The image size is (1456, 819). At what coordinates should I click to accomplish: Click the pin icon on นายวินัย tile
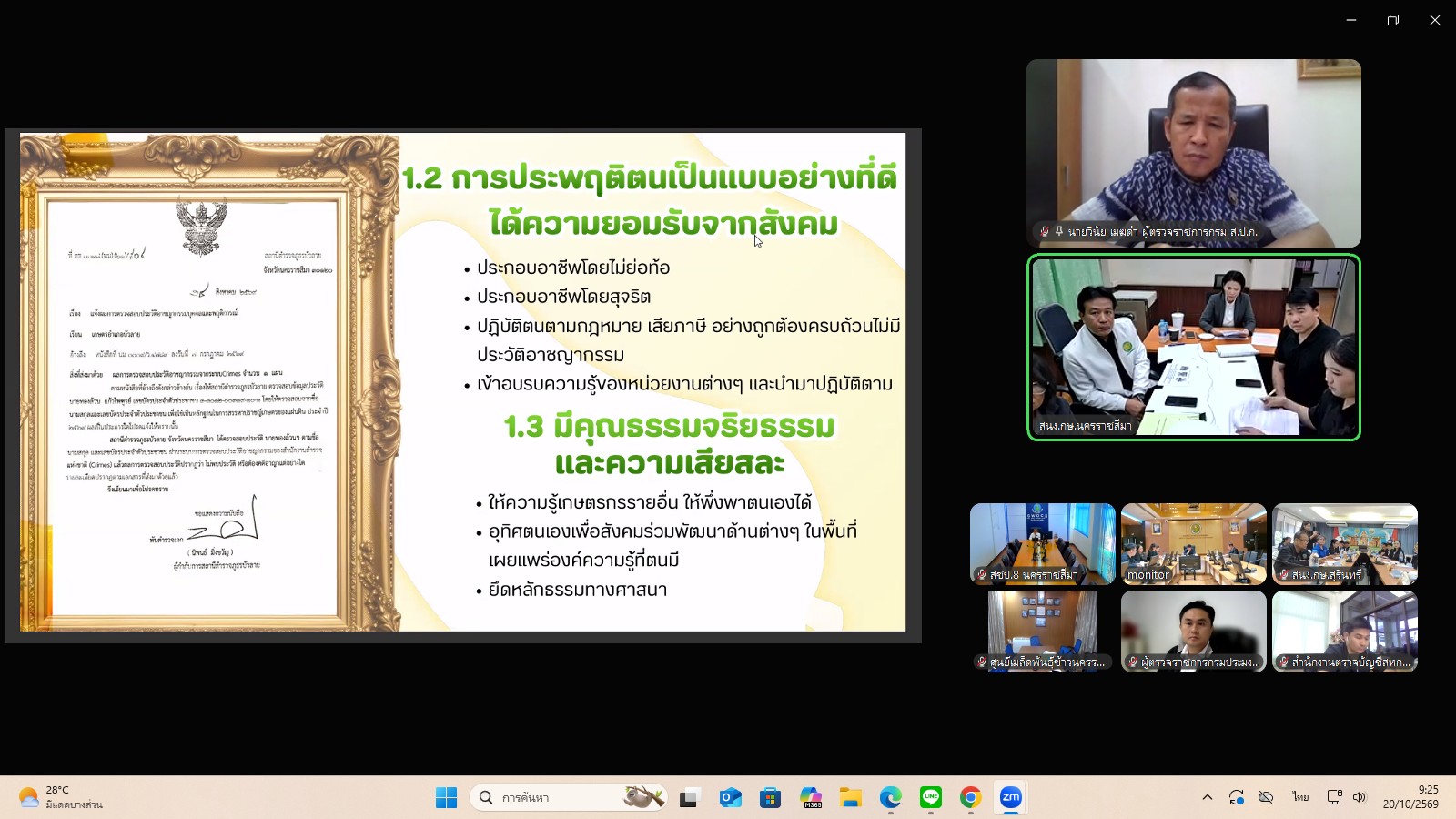tap(1059, 232)
